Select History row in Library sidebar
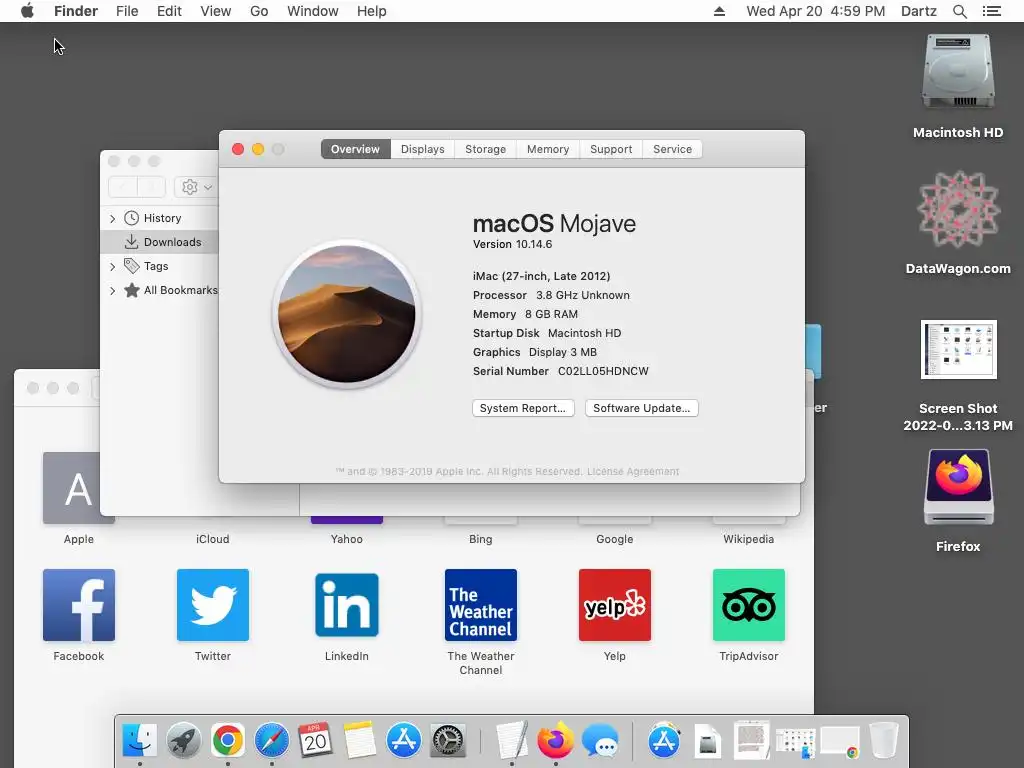Viewport: 1024px width, 768px height. (160, 218)
